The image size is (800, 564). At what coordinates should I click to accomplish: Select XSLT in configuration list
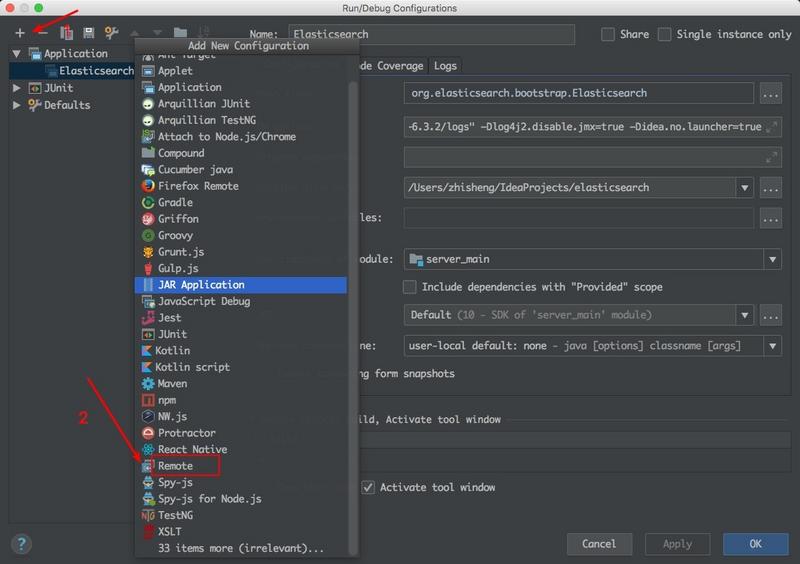241,532
